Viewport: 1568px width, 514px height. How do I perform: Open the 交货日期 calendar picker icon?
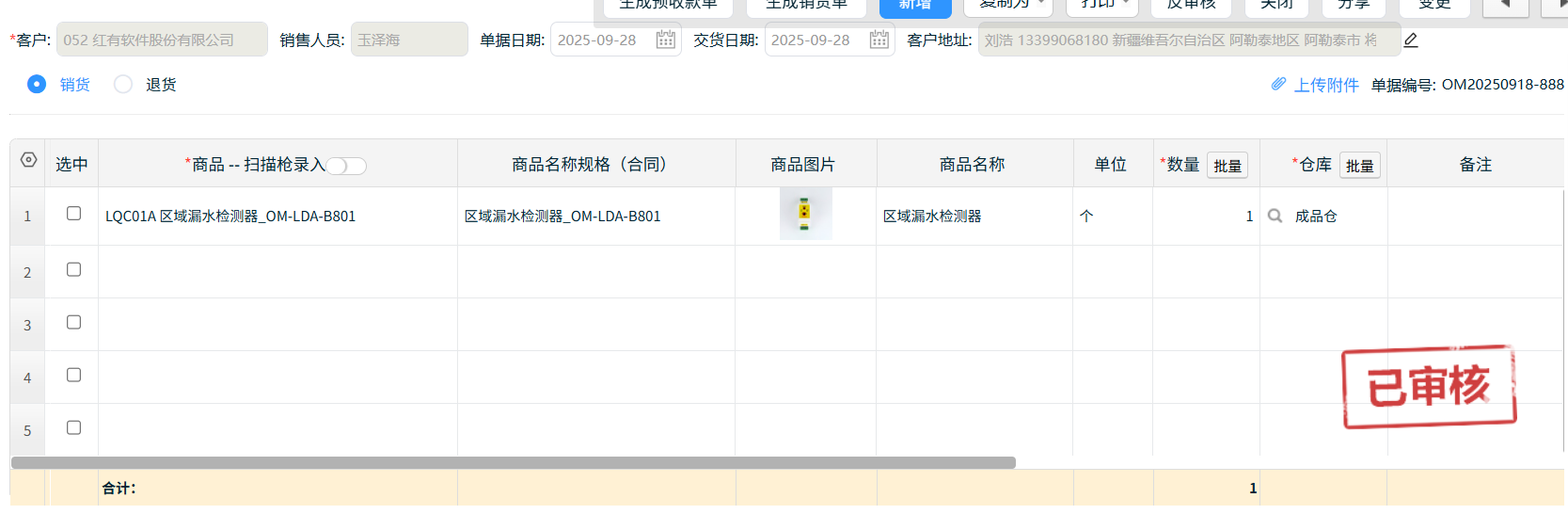pos(879,40)
